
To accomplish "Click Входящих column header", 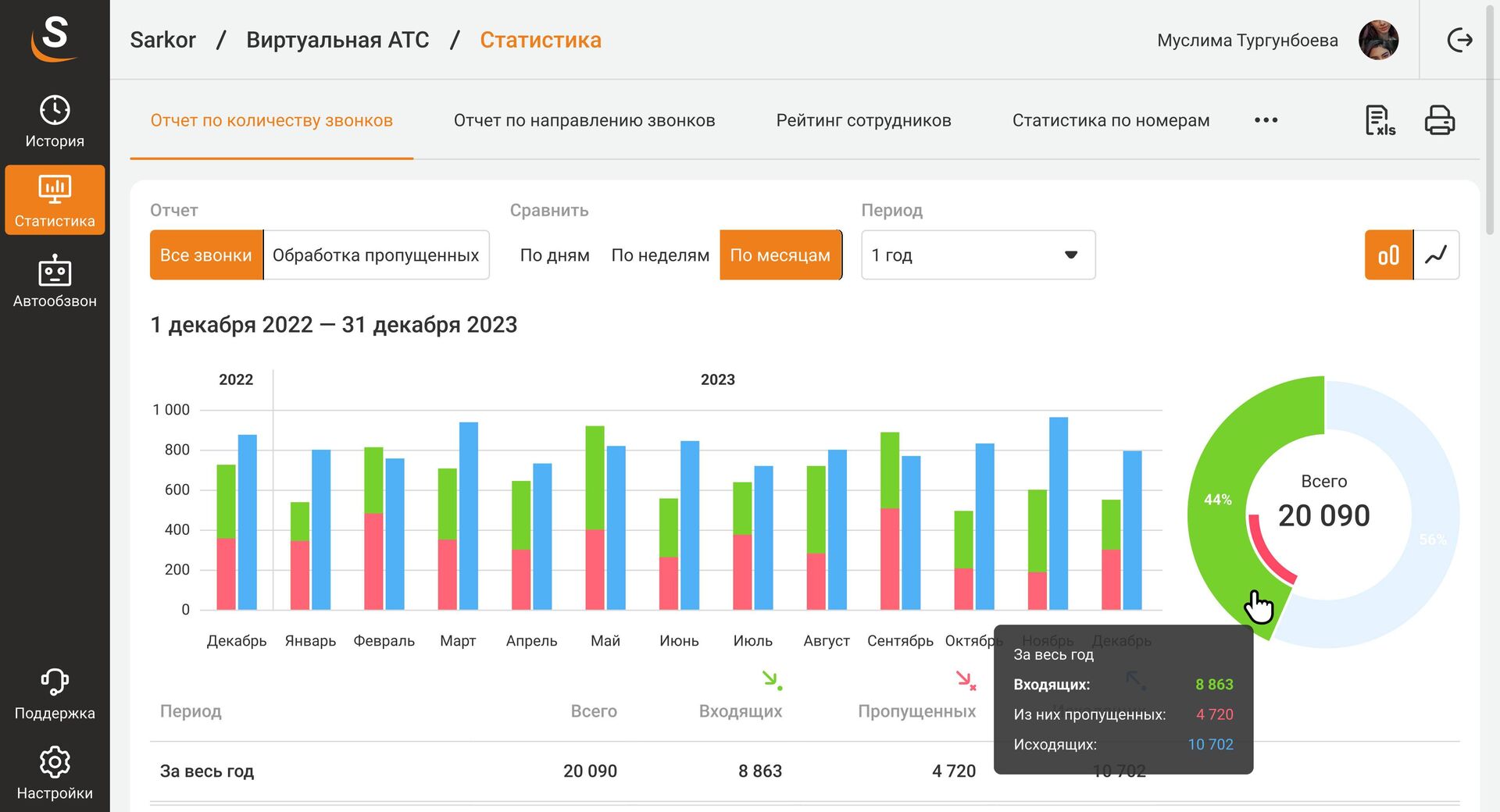I will [741, 711].
